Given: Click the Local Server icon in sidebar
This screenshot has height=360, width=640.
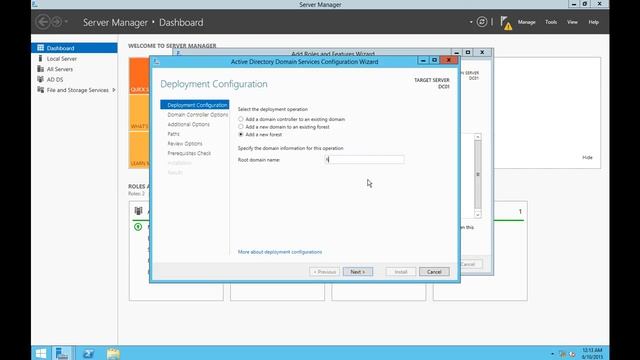Looking at the screenshot, I should coord(40,58).
